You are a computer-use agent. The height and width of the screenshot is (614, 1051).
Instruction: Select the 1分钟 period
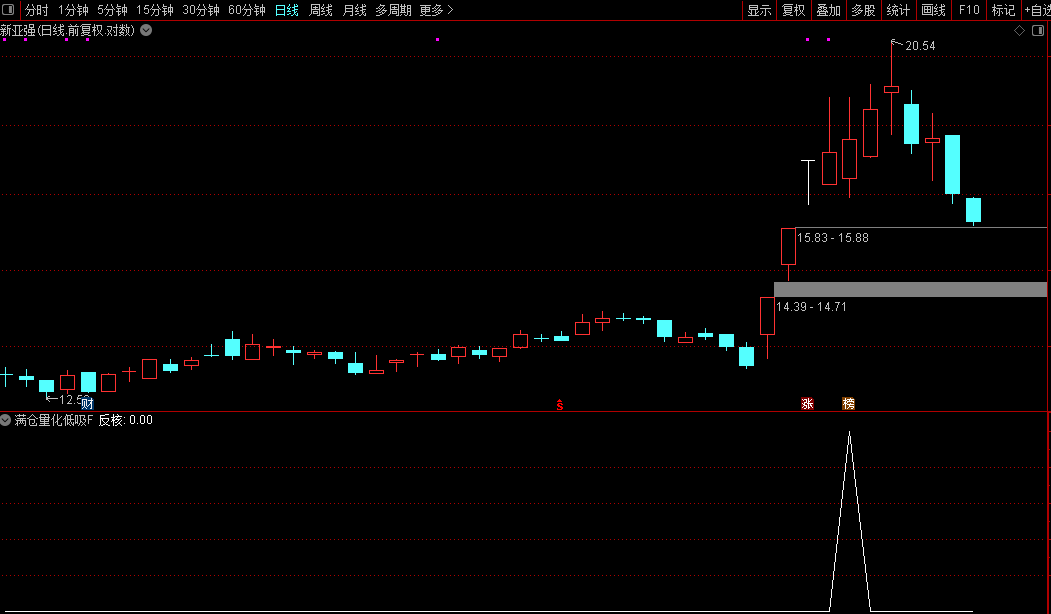[x=73, y=10]
